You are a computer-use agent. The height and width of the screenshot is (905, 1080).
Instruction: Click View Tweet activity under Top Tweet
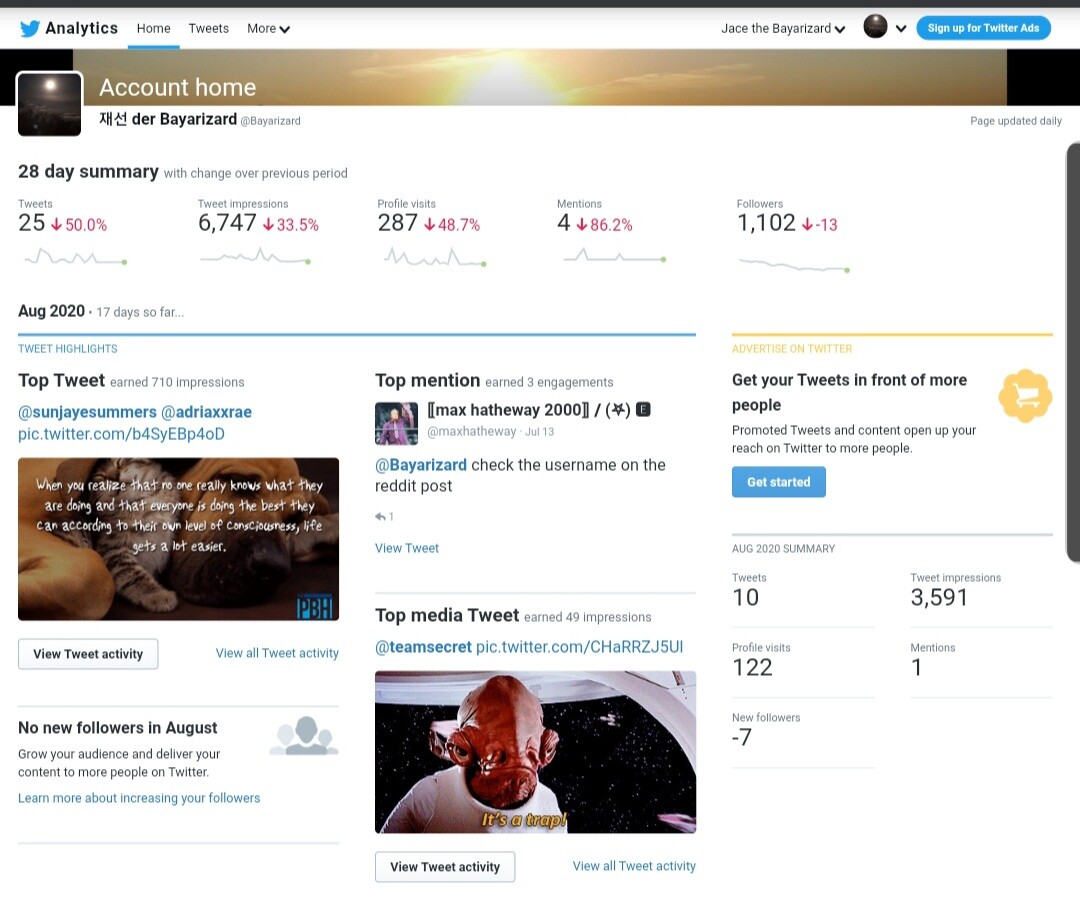[x=88, y=654]
